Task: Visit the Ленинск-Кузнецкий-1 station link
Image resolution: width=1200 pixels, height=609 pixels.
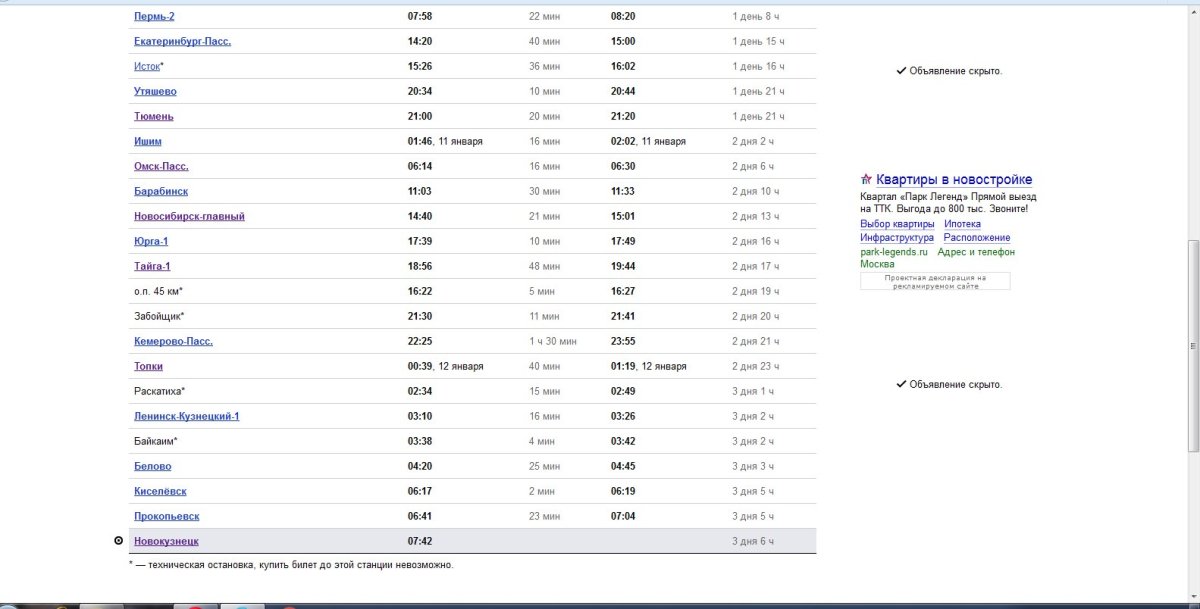Action: point(186,417)
